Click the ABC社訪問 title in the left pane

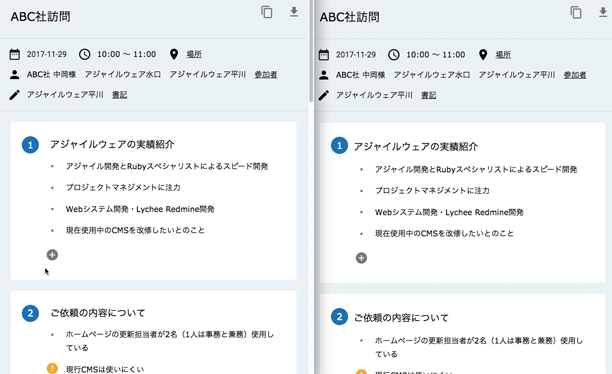click(41, 17)
